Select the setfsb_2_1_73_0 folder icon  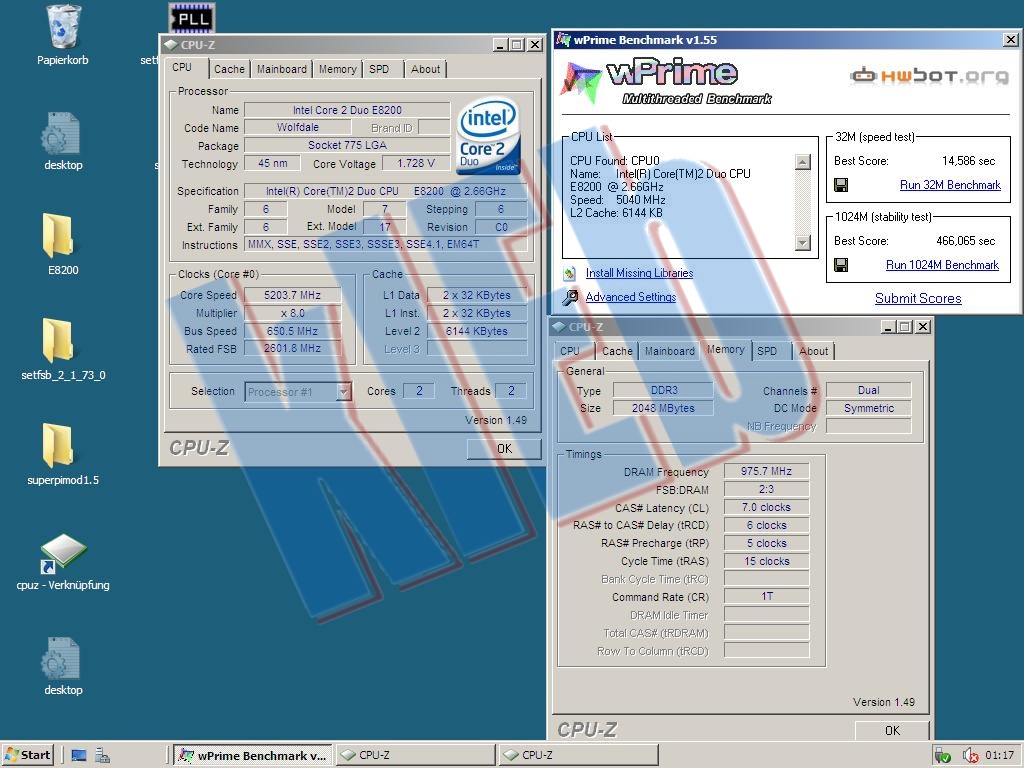pos(59,340)
